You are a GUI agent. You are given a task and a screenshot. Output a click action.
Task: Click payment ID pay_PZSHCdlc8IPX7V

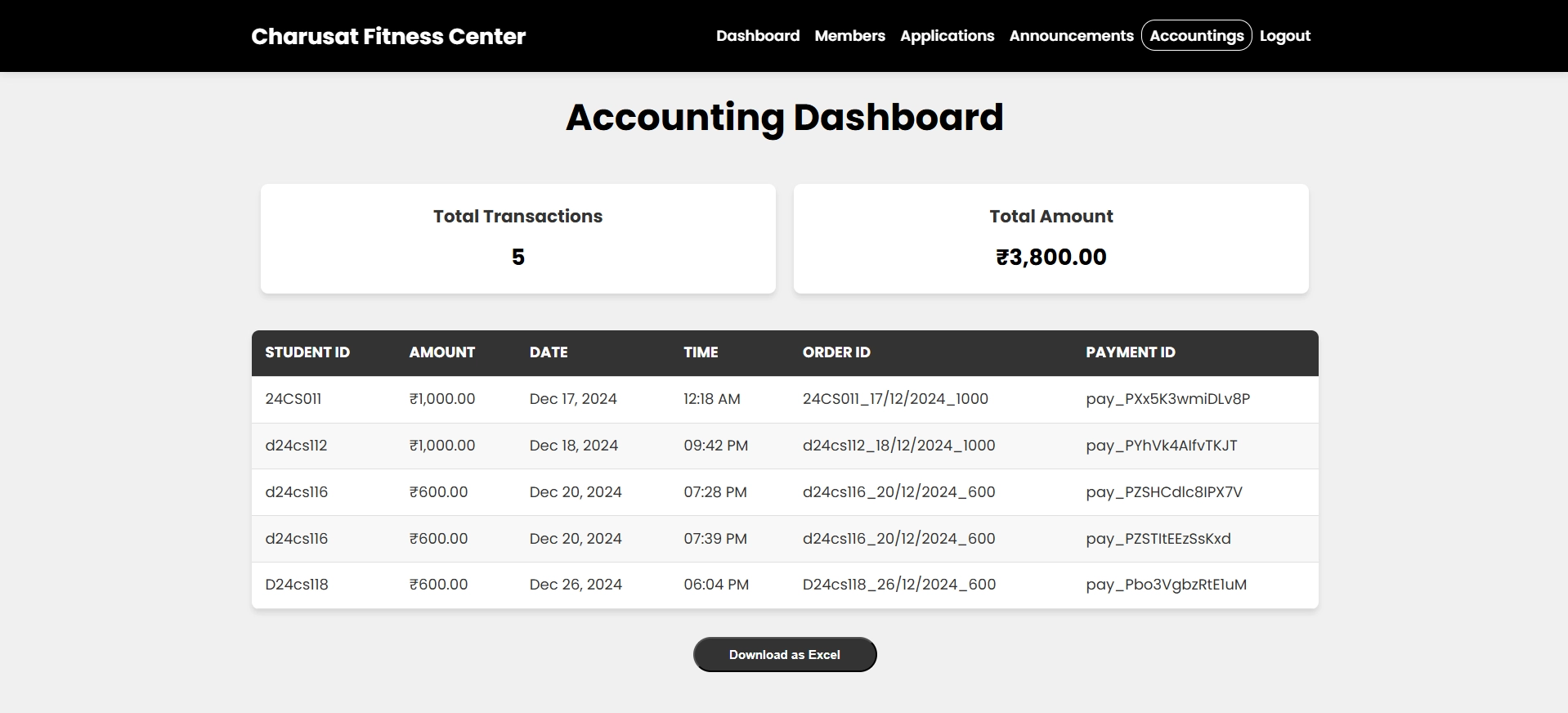tap(1163, 492)
